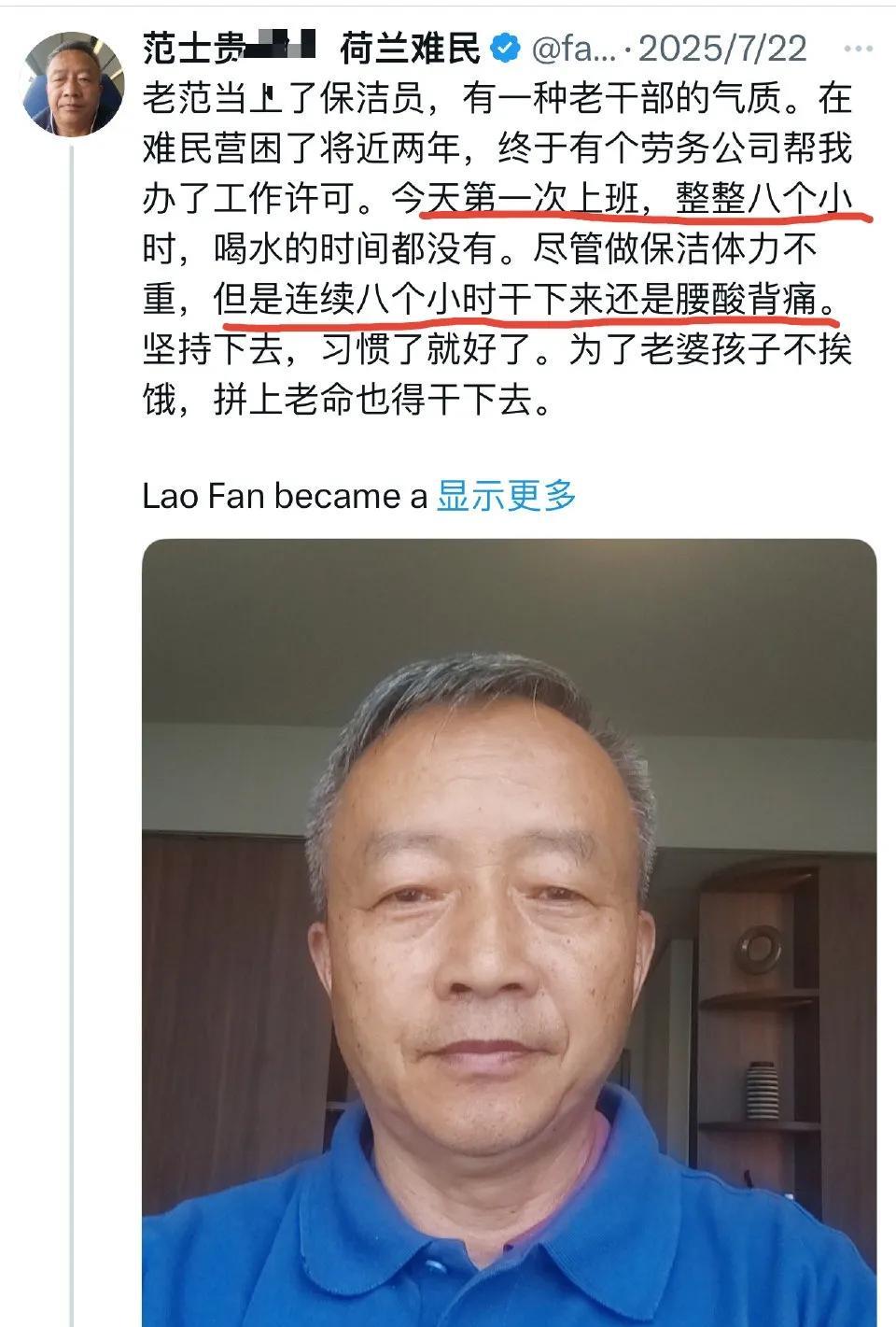Click the line 难民营困了将近两年
The image size is (896, 1327).
coord(301,148)
